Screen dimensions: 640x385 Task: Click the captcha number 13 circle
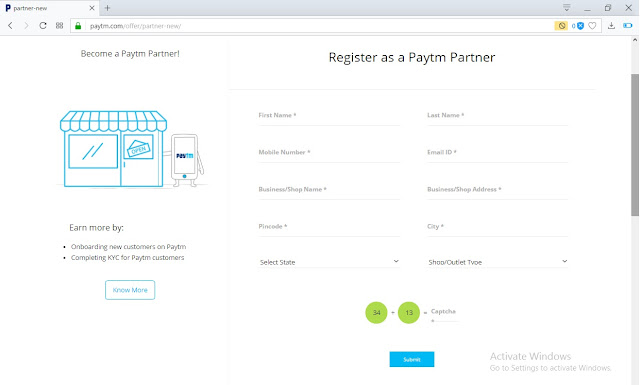coord(409,312)
